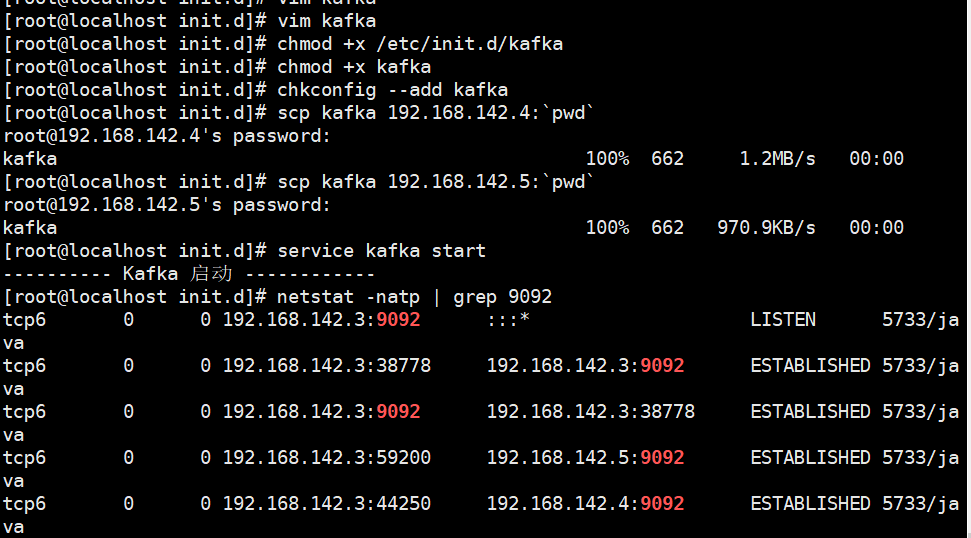Click foreign address 192.168.142.3:38778

(590, 412)
